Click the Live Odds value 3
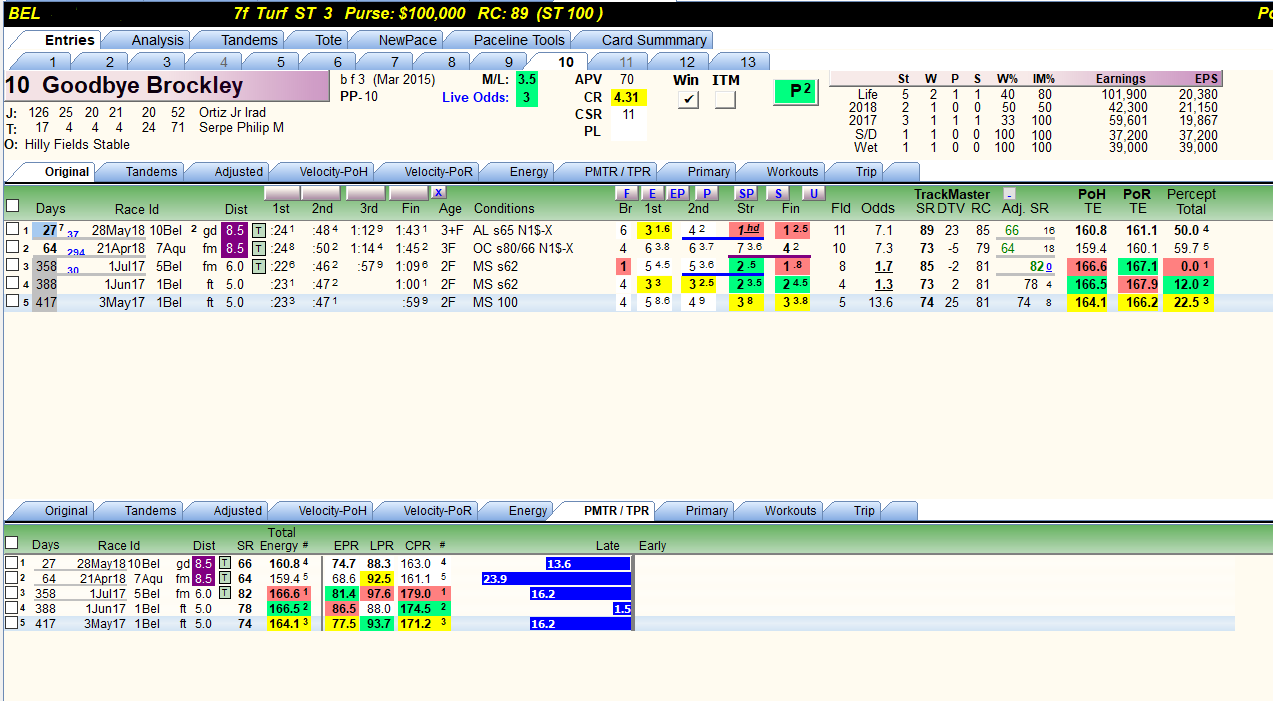Screen dimensions: 1273x701 point(527,97)
